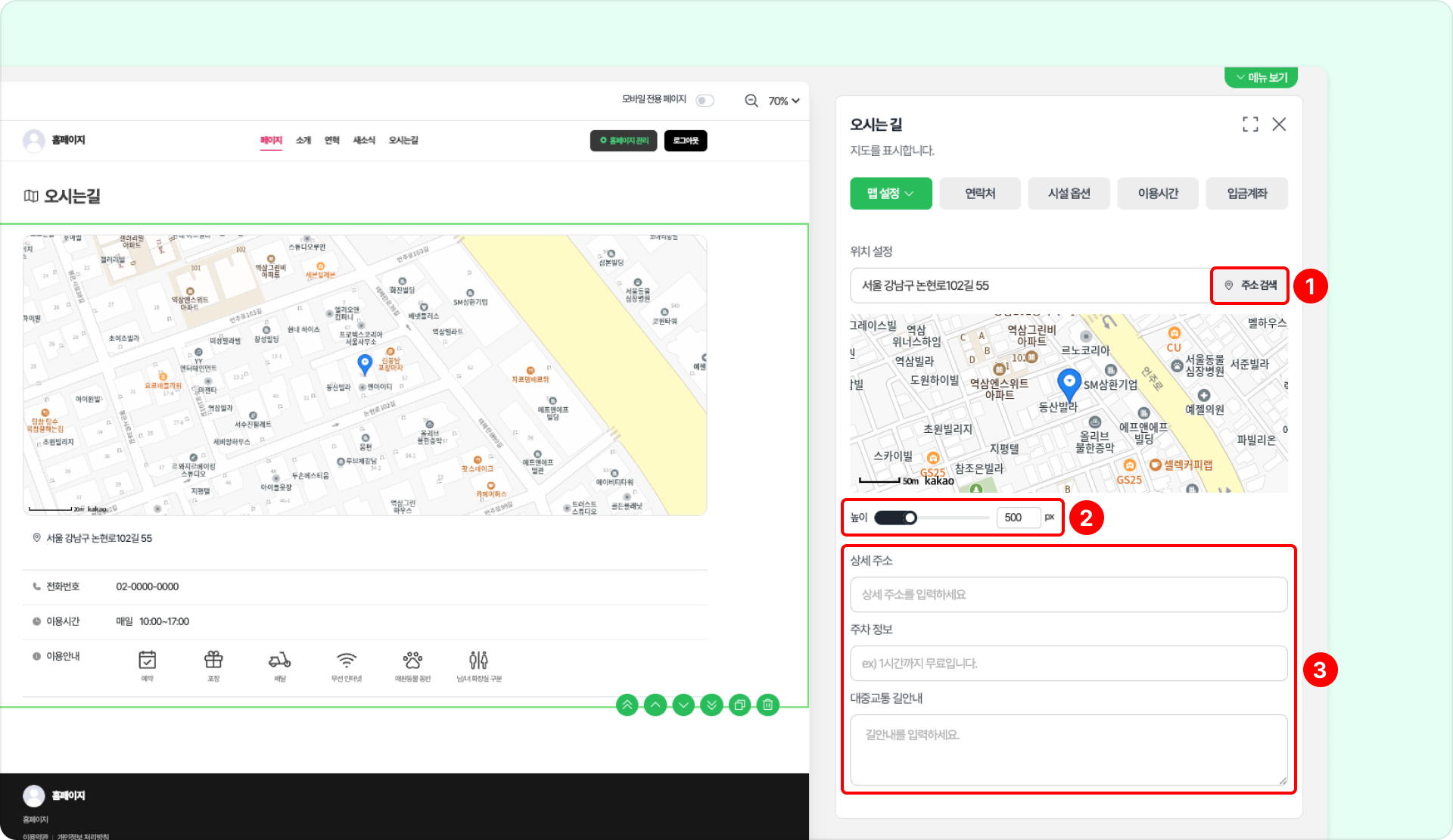Move section down one position
1453x840 pixels.
[683, 705]
